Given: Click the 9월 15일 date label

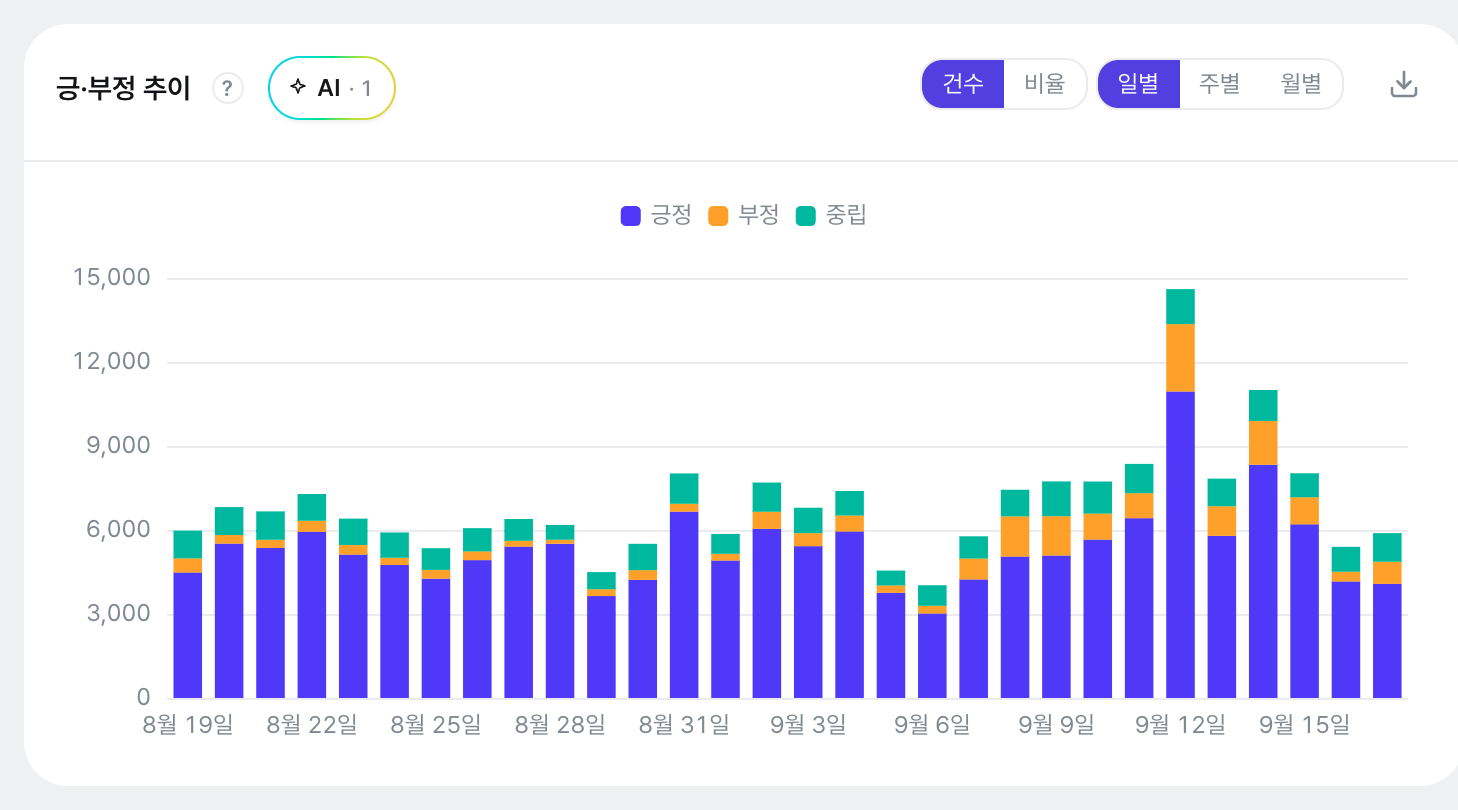Looking at the screenshot, I should (1304, 725).
